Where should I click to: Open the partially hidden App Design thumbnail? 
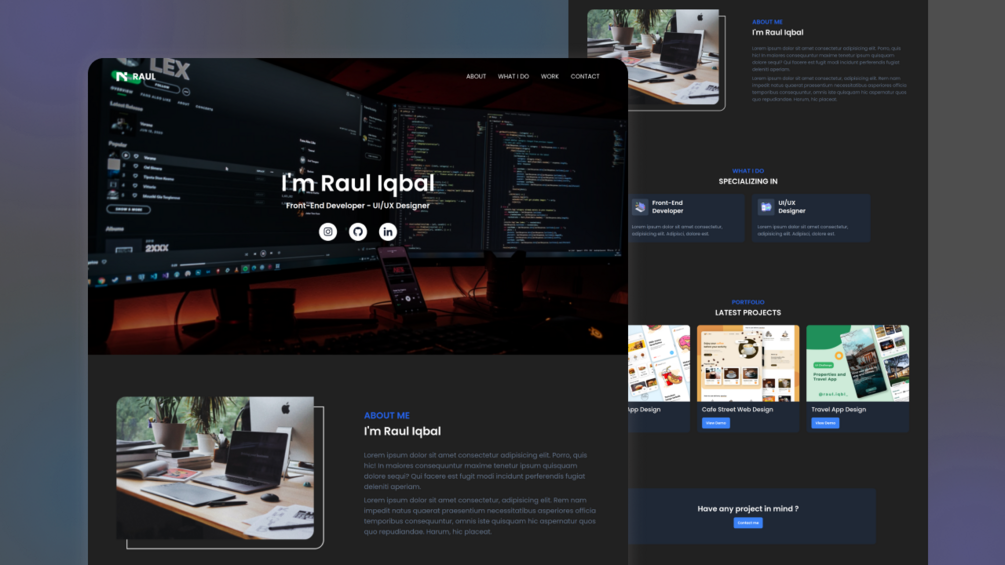[659, 363]
